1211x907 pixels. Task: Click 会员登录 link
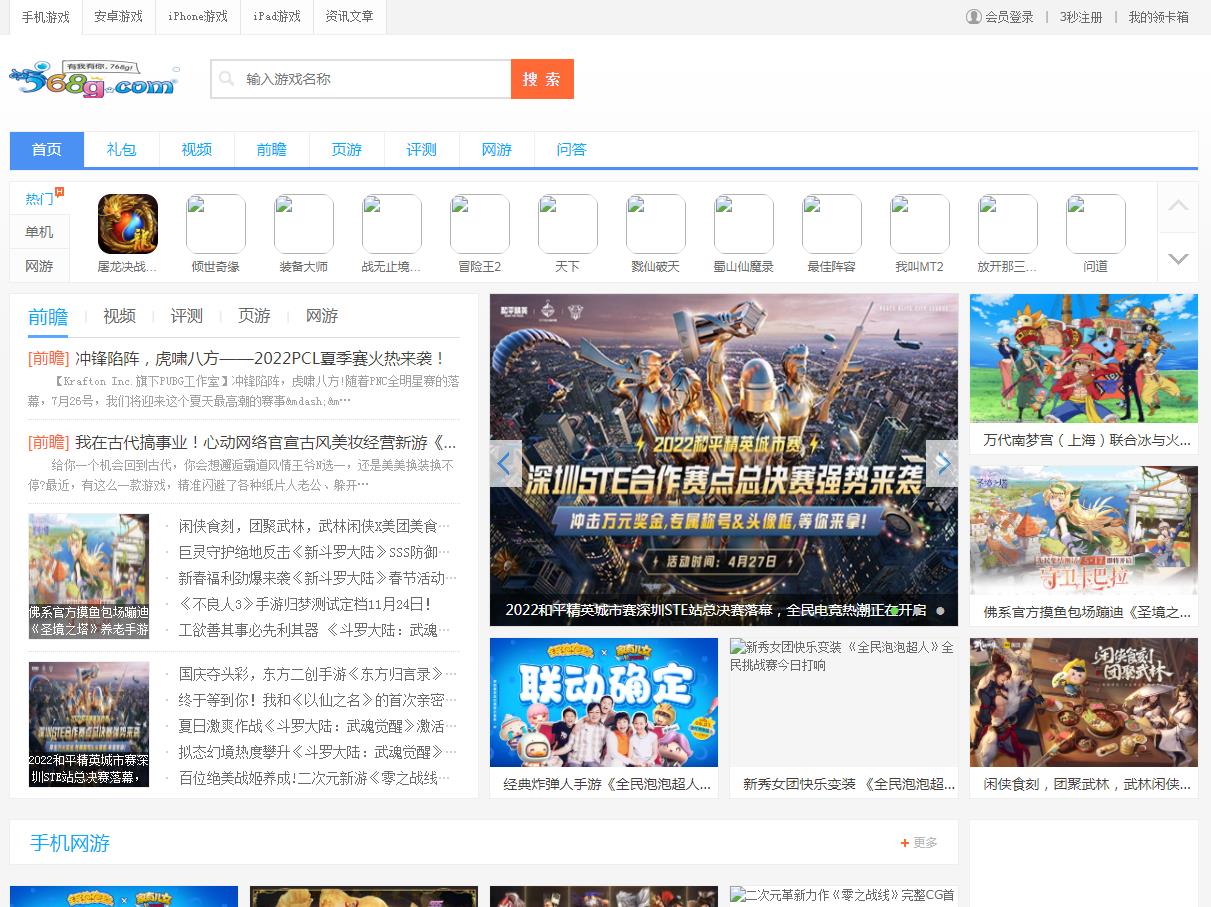pyautogui.click(x=1009, y=17)
